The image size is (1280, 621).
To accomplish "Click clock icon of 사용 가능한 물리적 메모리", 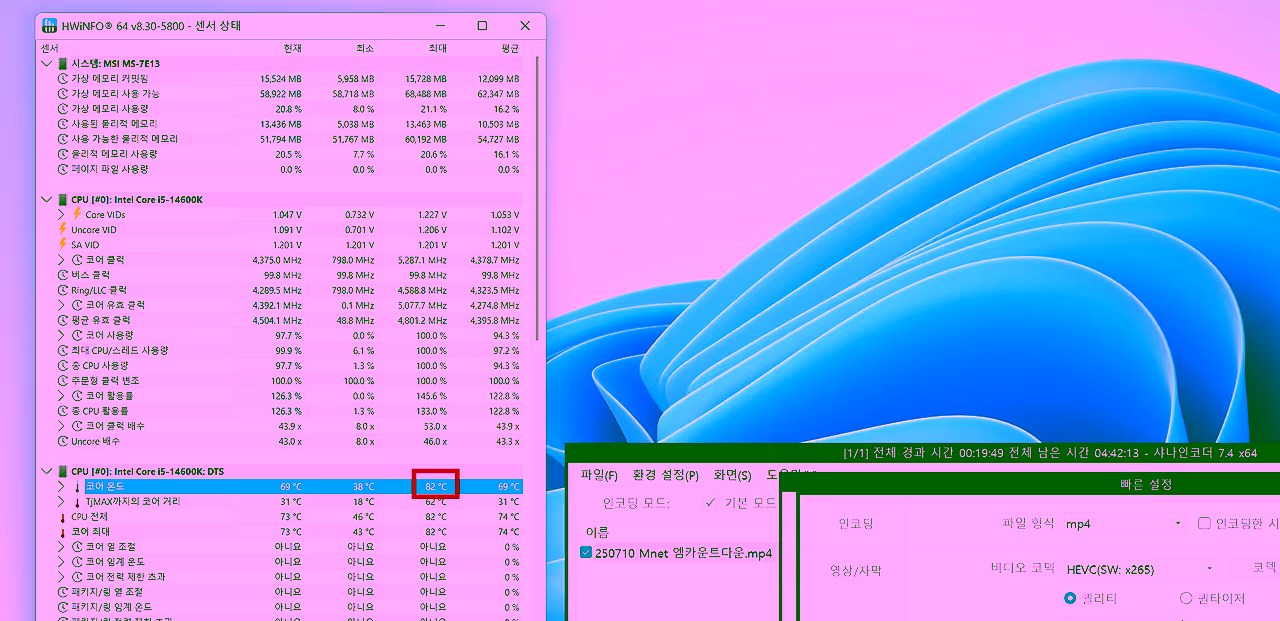I will pos(63,139).
